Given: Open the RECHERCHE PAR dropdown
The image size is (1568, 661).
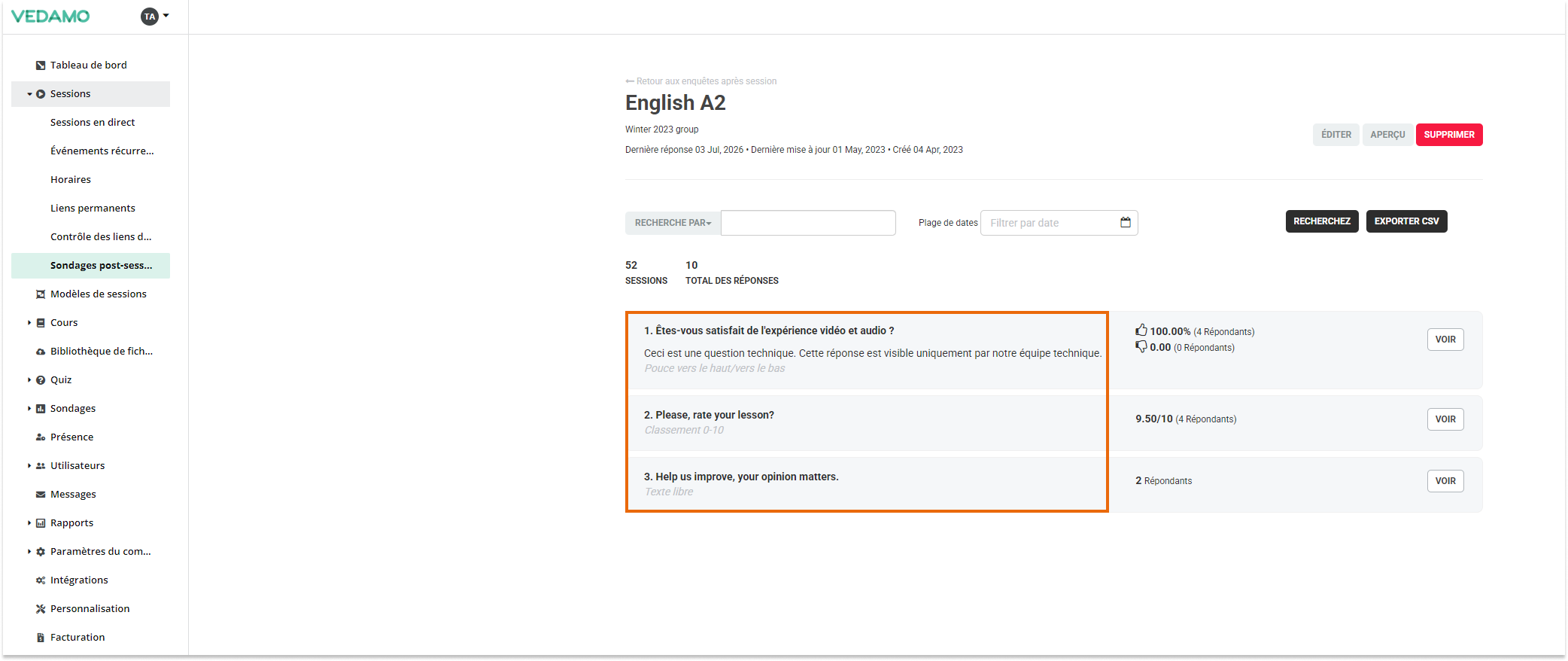Looking at the screenshot, I should [x=673, y=223].
